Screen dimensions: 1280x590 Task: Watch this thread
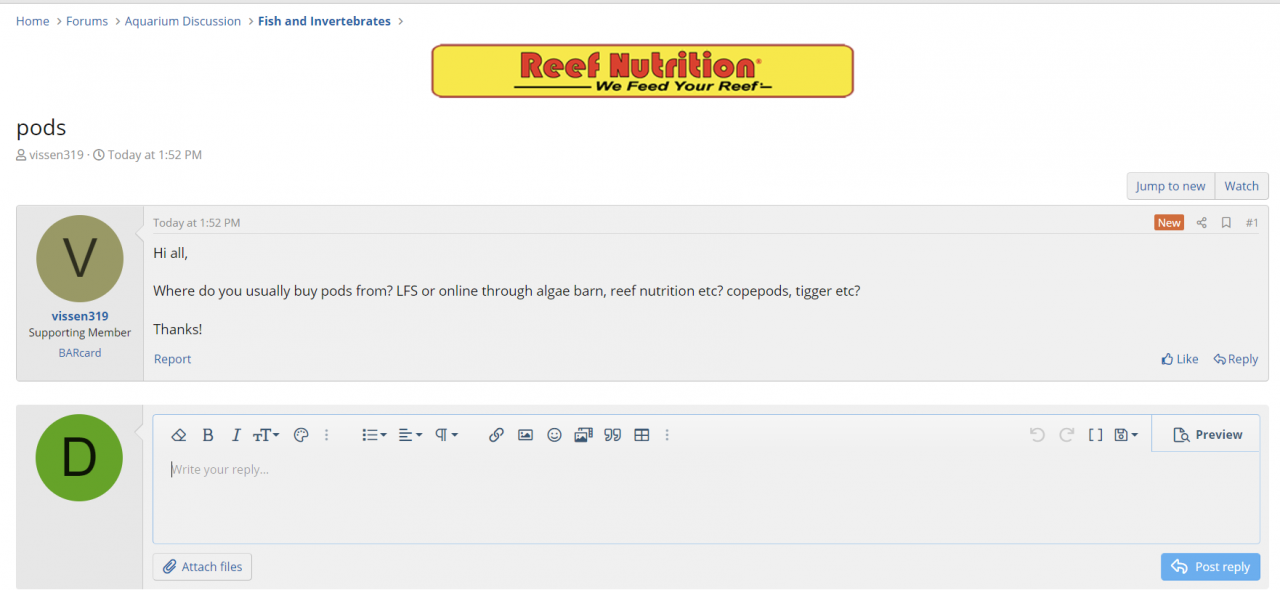[x=1242, y=186]
